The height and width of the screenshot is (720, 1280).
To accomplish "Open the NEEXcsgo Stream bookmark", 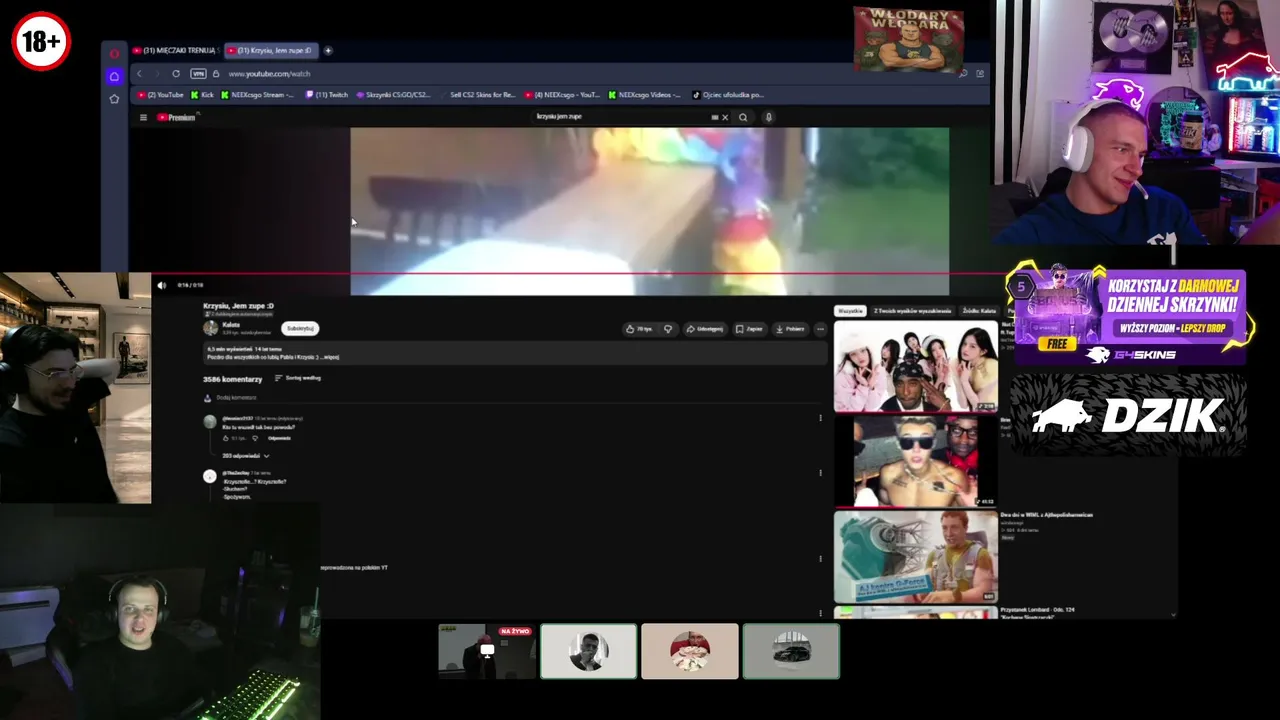I will [257, 95].
